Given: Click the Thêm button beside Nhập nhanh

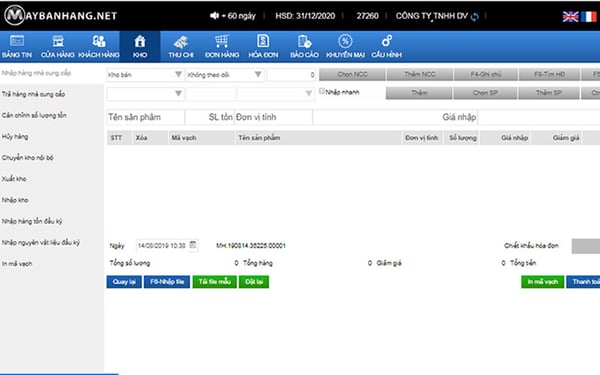Looking at the screenshot, I should [419, 93].
